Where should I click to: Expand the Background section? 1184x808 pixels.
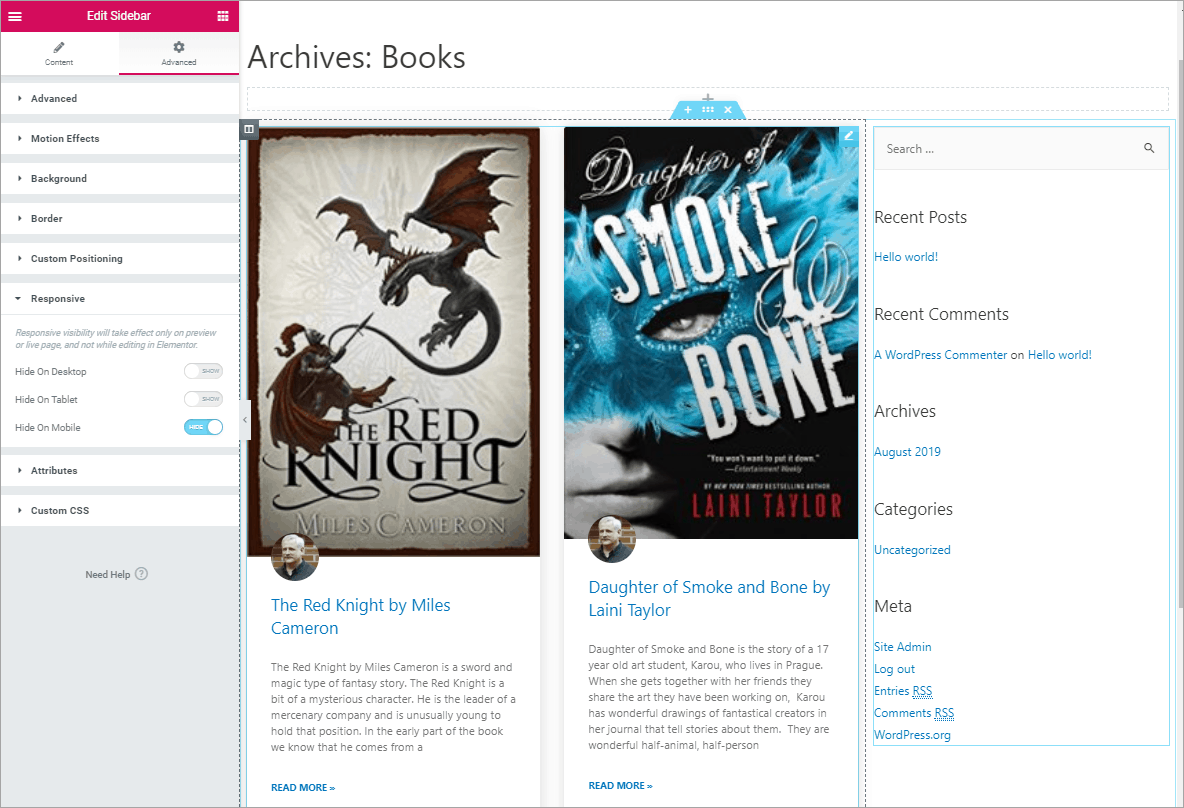coord(120,178)
